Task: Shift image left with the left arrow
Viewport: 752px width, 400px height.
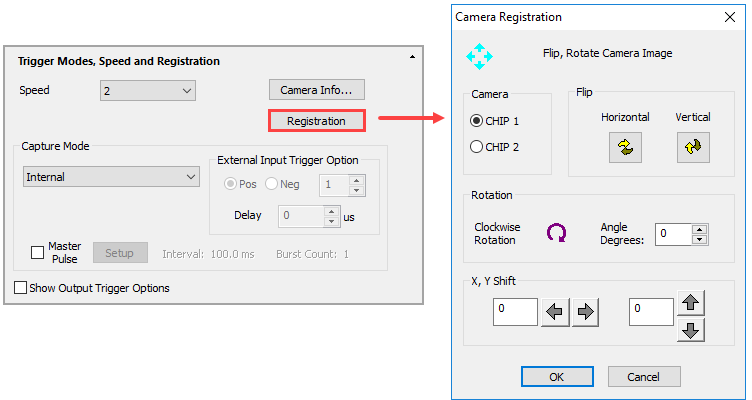Action: click(x=555, y=313)
